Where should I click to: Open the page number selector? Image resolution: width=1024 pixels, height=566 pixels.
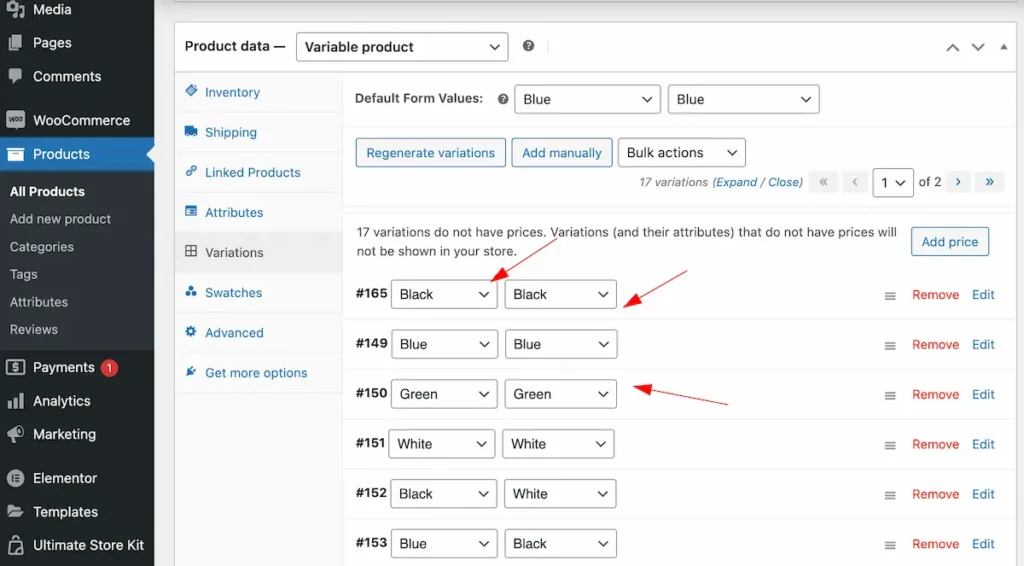(892, 182)
